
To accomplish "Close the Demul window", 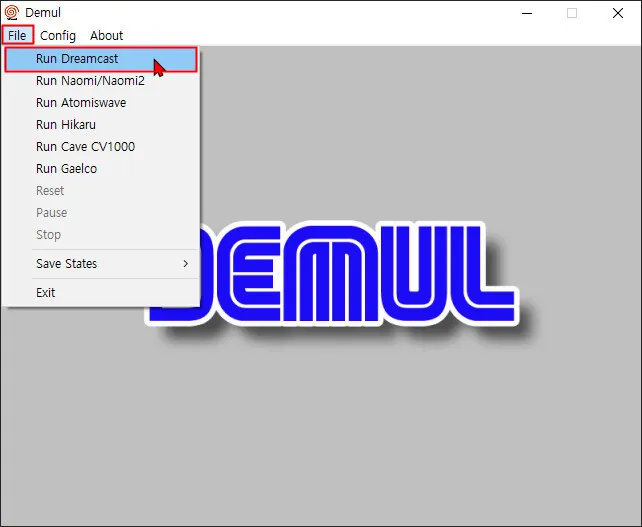I will coord(618,13).
